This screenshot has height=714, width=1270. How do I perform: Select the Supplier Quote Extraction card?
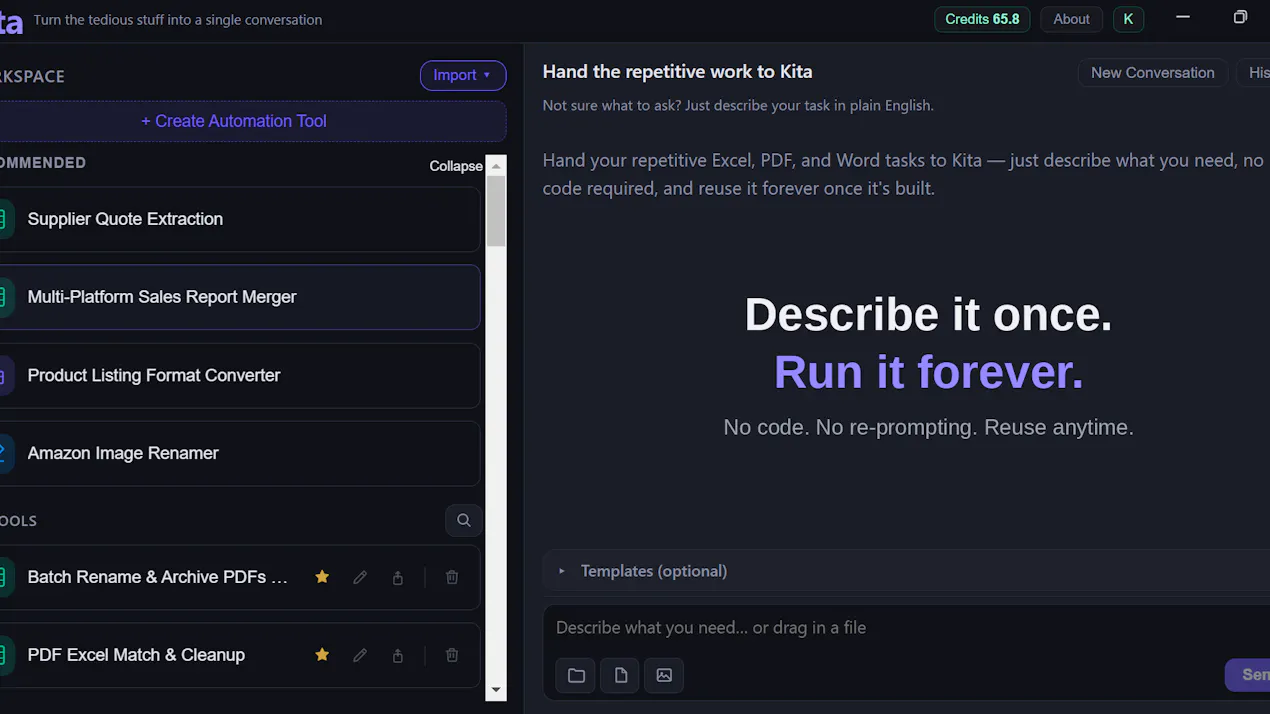click(240, 219)
